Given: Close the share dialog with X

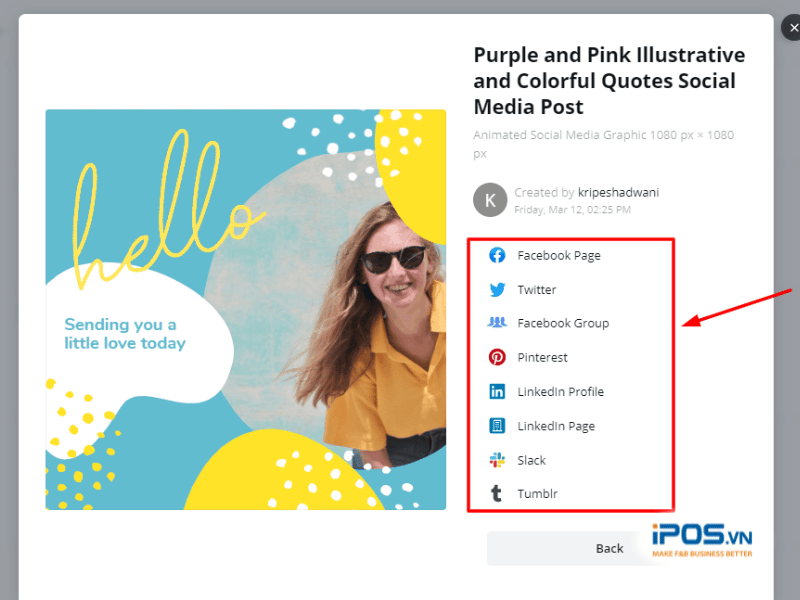Looking at the screenshot, I should [791, 29].
